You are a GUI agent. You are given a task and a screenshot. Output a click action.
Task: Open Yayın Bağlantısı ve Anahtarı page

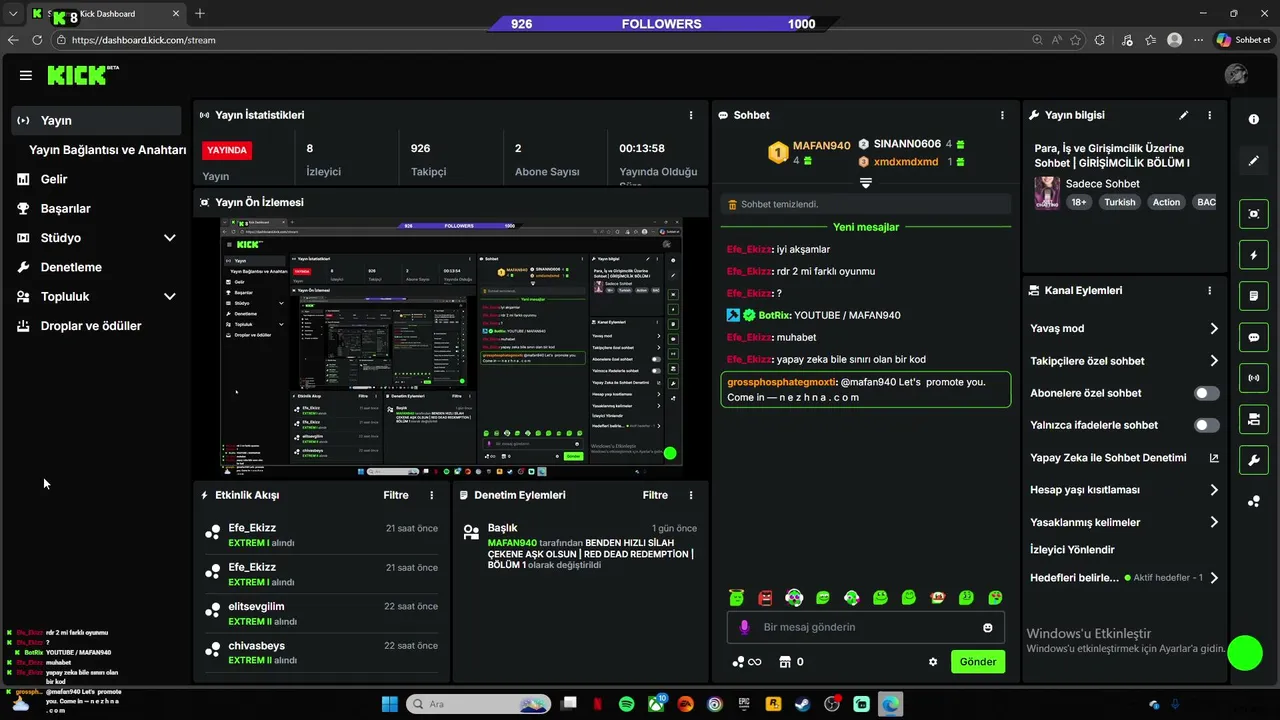pyautogui.click(x=108, y=150)
